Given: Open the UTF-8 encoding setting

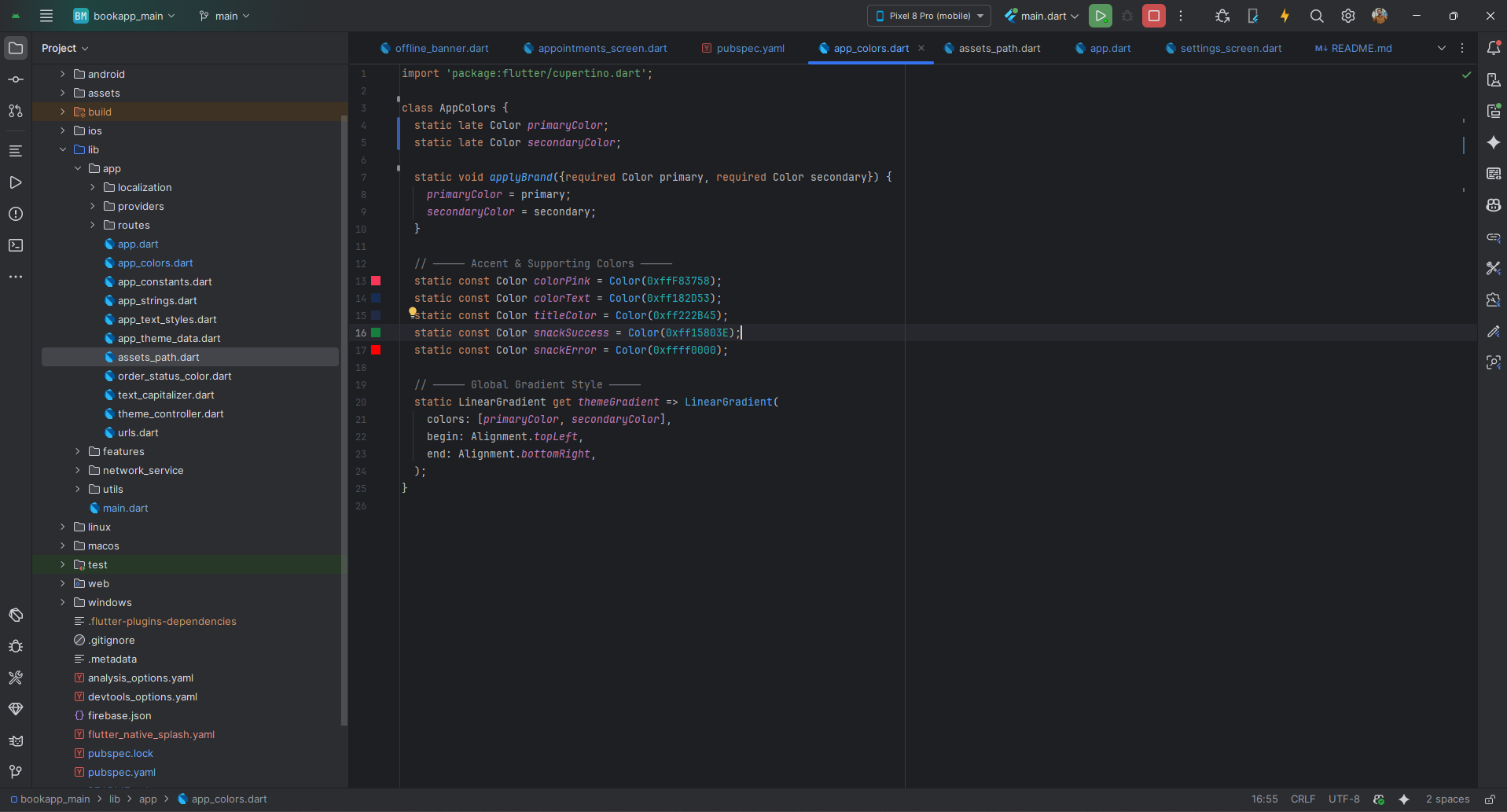Looking at the screenshot, I should 1343,799.
